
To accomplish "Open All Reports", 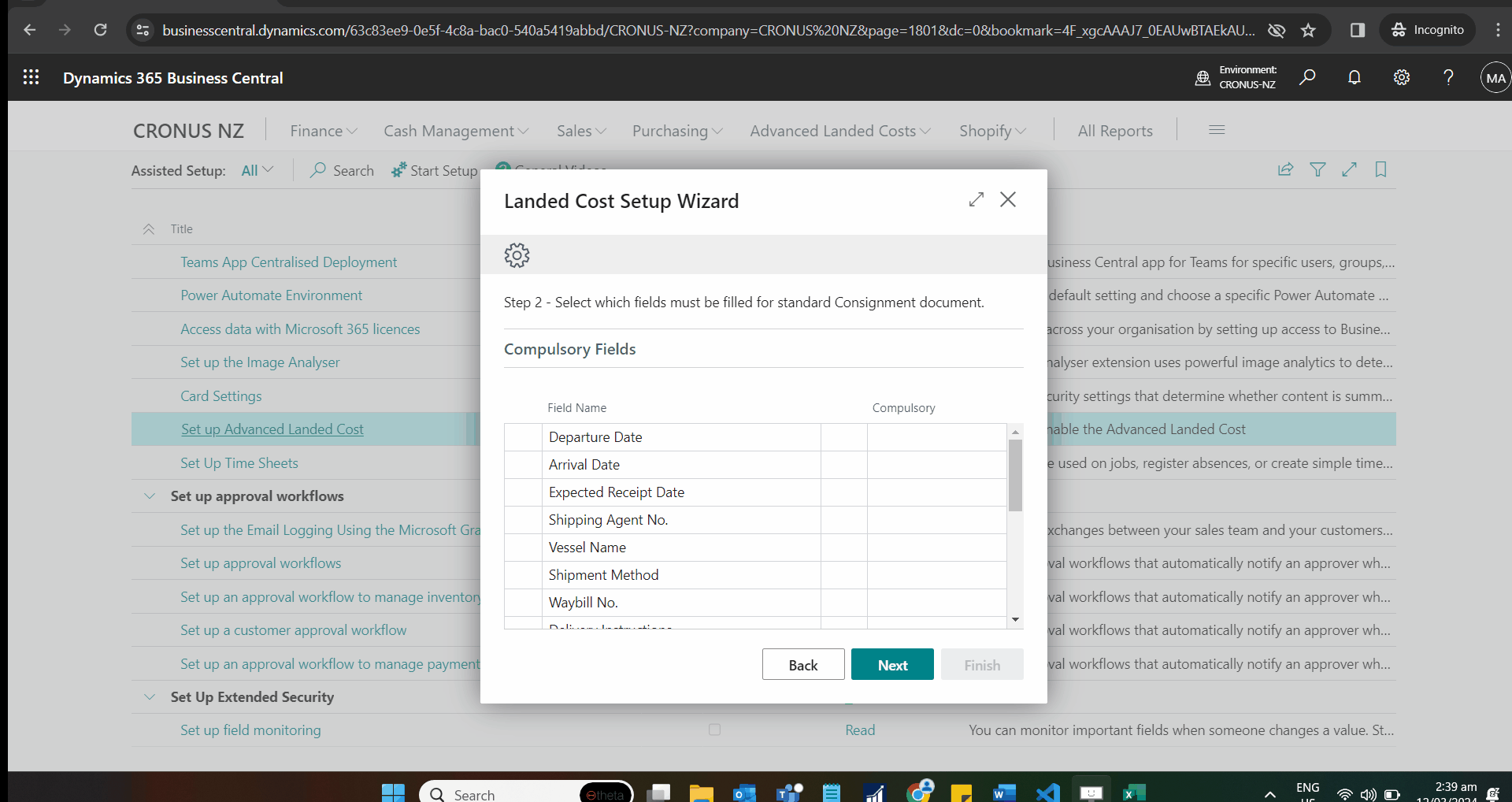I will pos(1115,131).
